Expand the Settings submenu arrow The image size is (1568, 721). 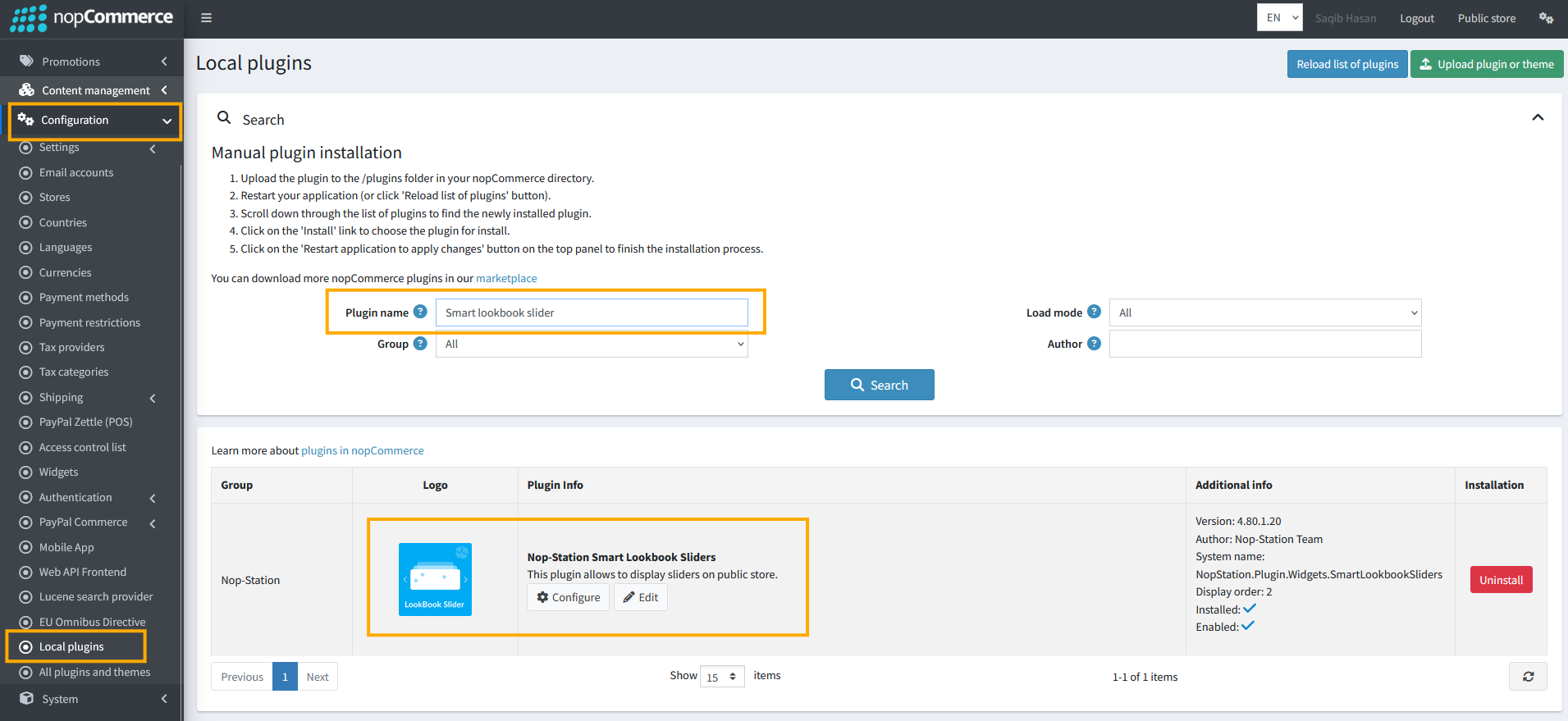[x=153, y=148]
